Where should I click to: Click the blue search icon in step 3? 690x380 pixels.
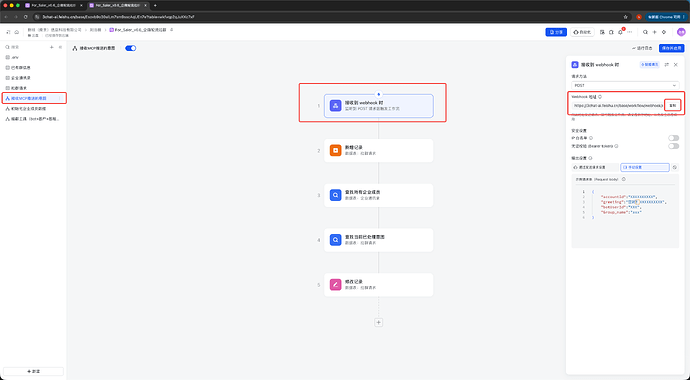pyautogui.click(x=335, y=195)
